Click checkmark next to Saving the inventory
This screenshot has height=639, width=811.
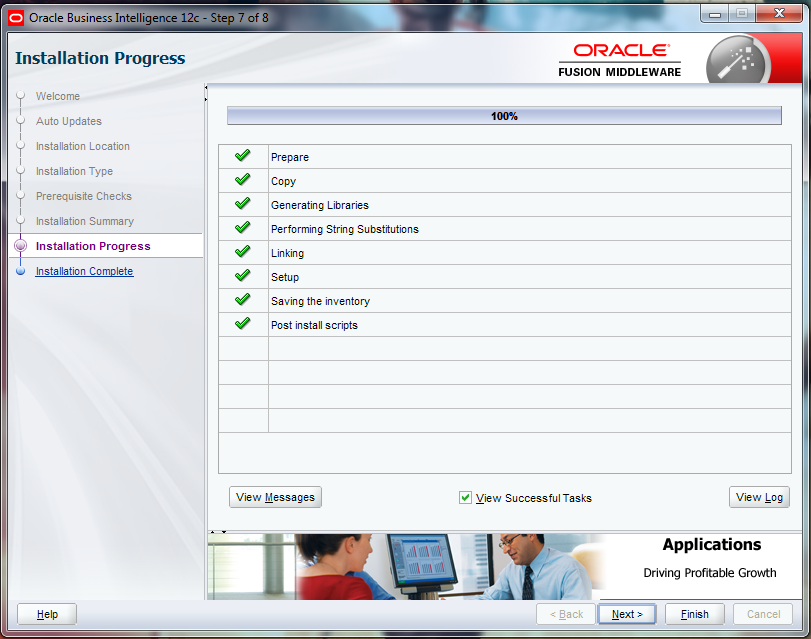pos(243,299)
